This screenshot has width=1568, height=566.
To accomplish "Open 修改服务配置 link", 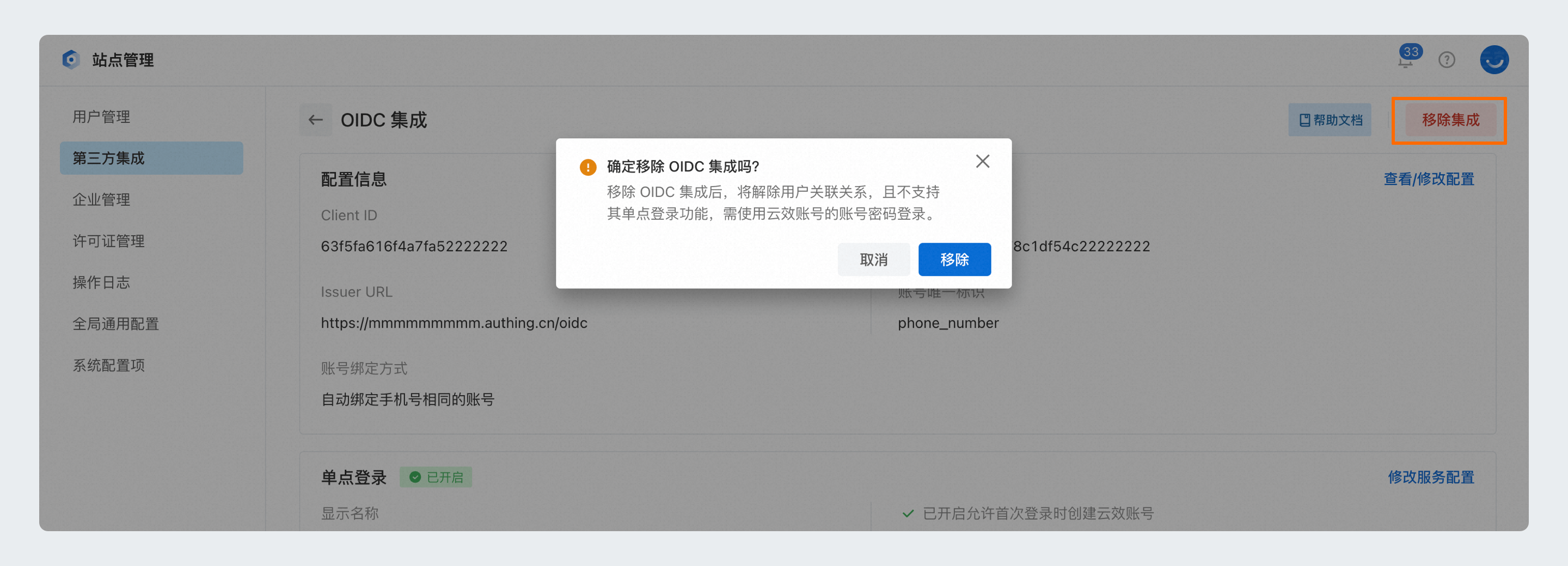I will (1430, 477).
